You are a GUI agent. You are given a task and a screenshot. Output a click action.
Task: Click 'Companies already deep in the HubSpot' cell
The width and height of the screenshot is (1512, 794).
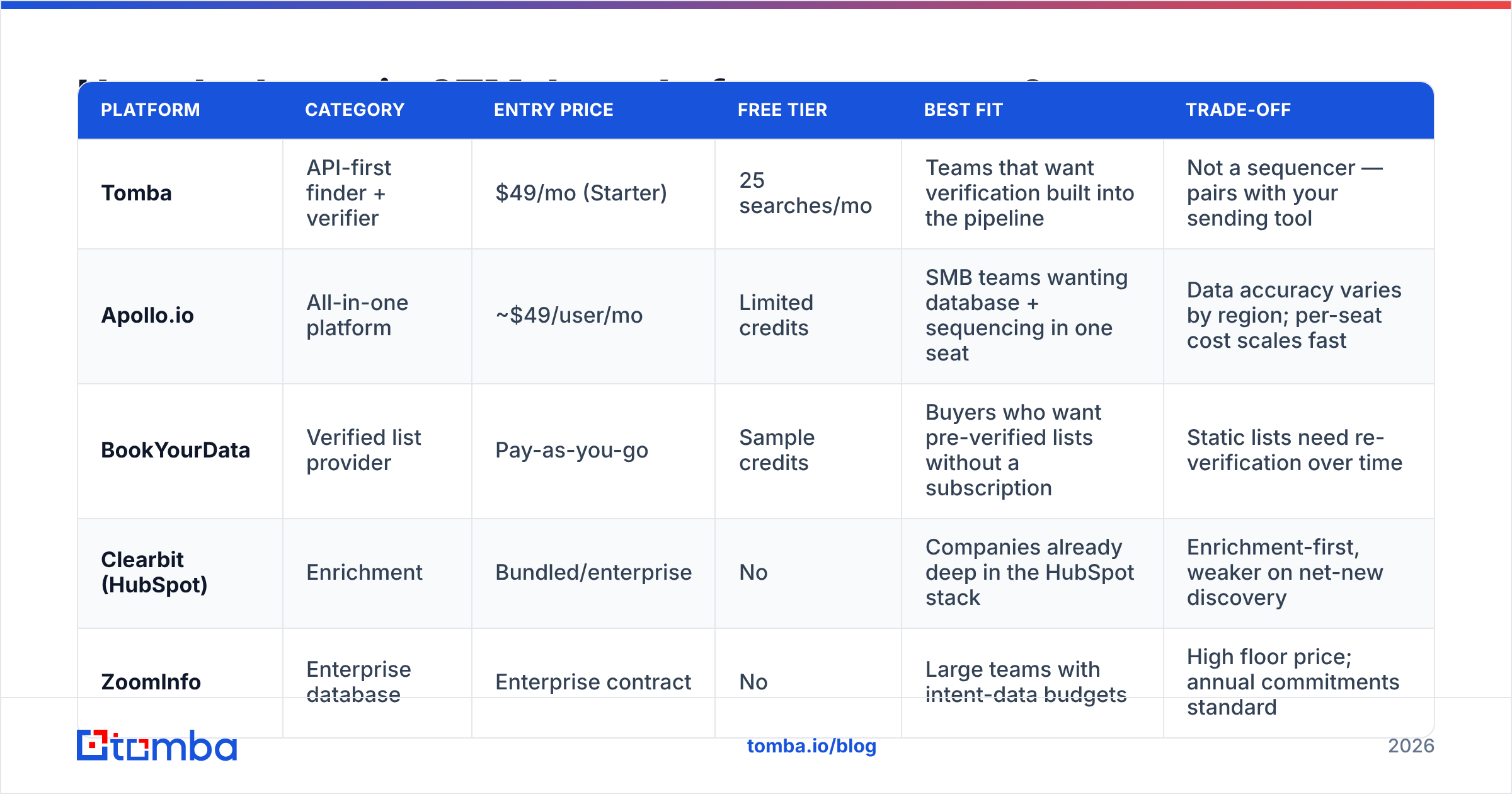[1033, 573]
